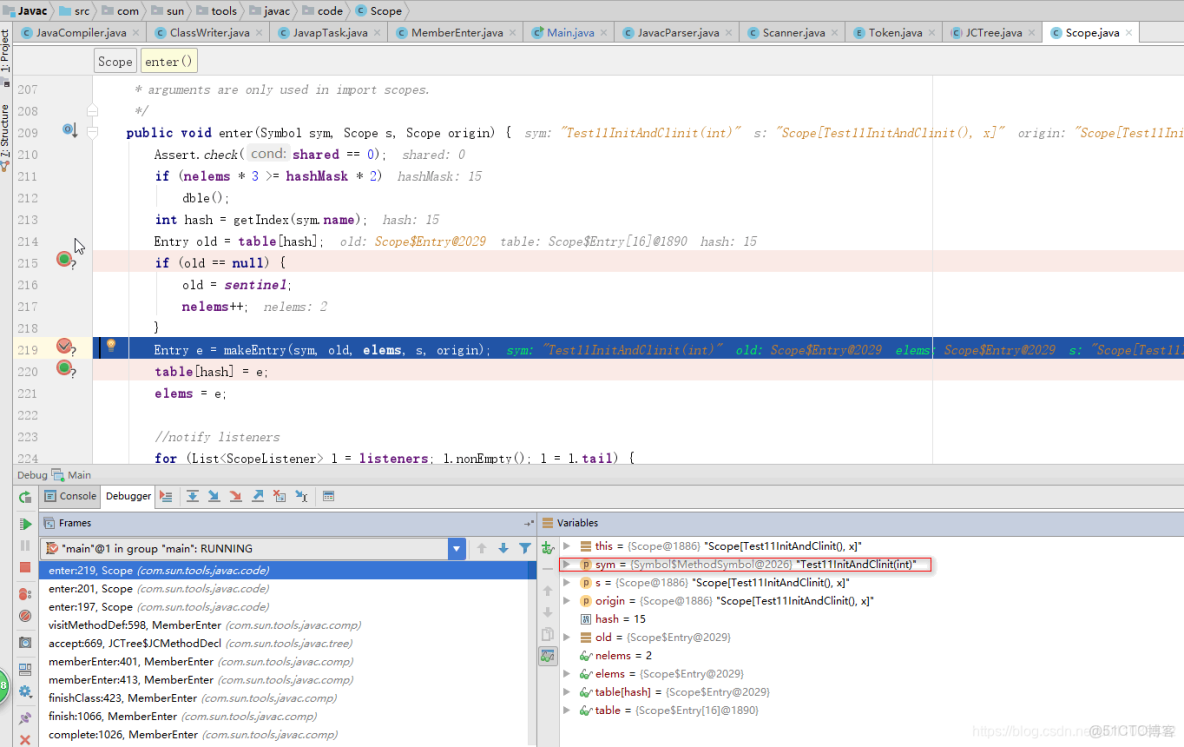Toggle Mute Breakpoints
Viewport: 1184px width, 747px height.
point(26,614)
